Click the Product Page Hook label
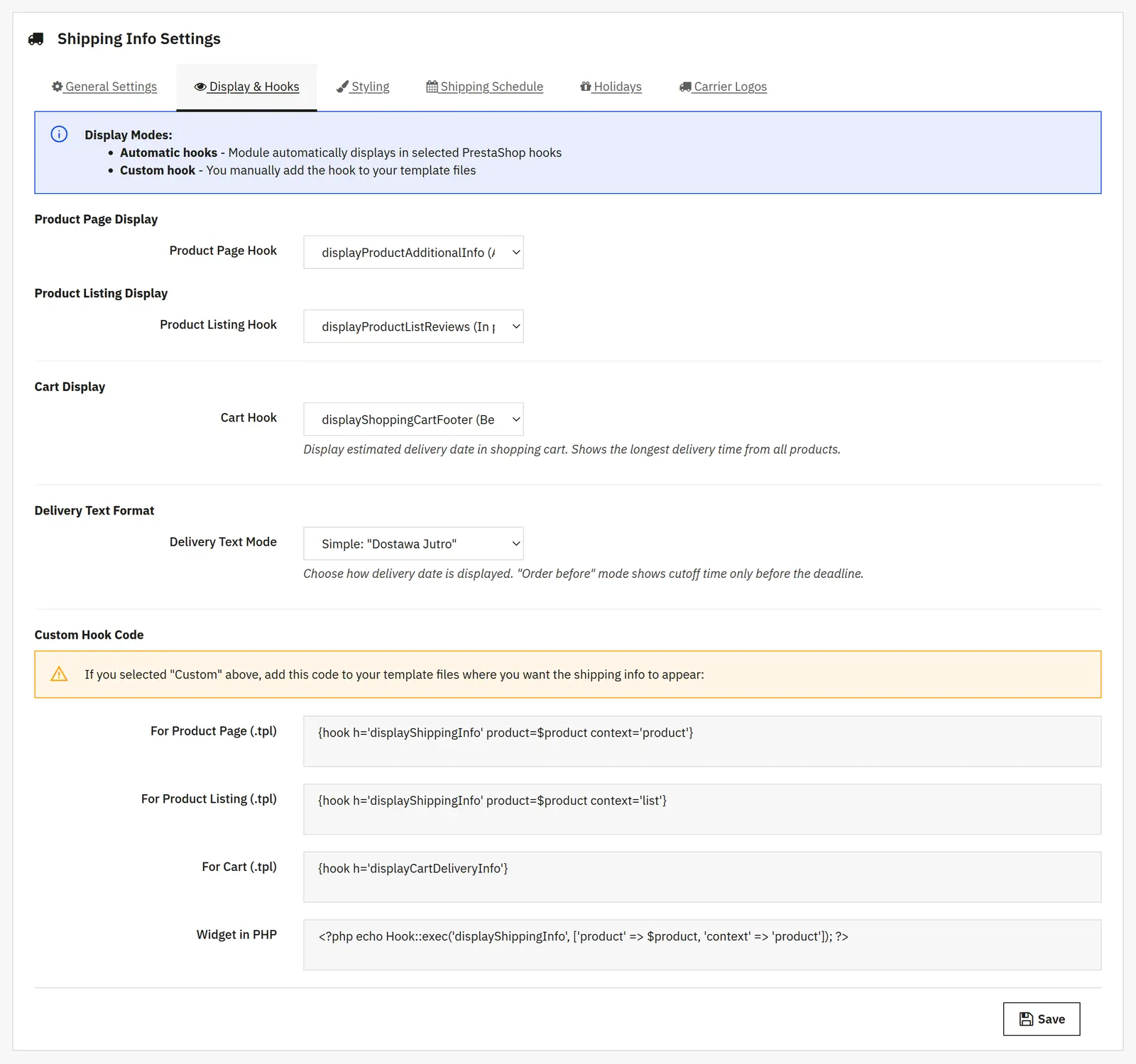The height and width of the screenshot is (1064, 1136). coord(223,251)
